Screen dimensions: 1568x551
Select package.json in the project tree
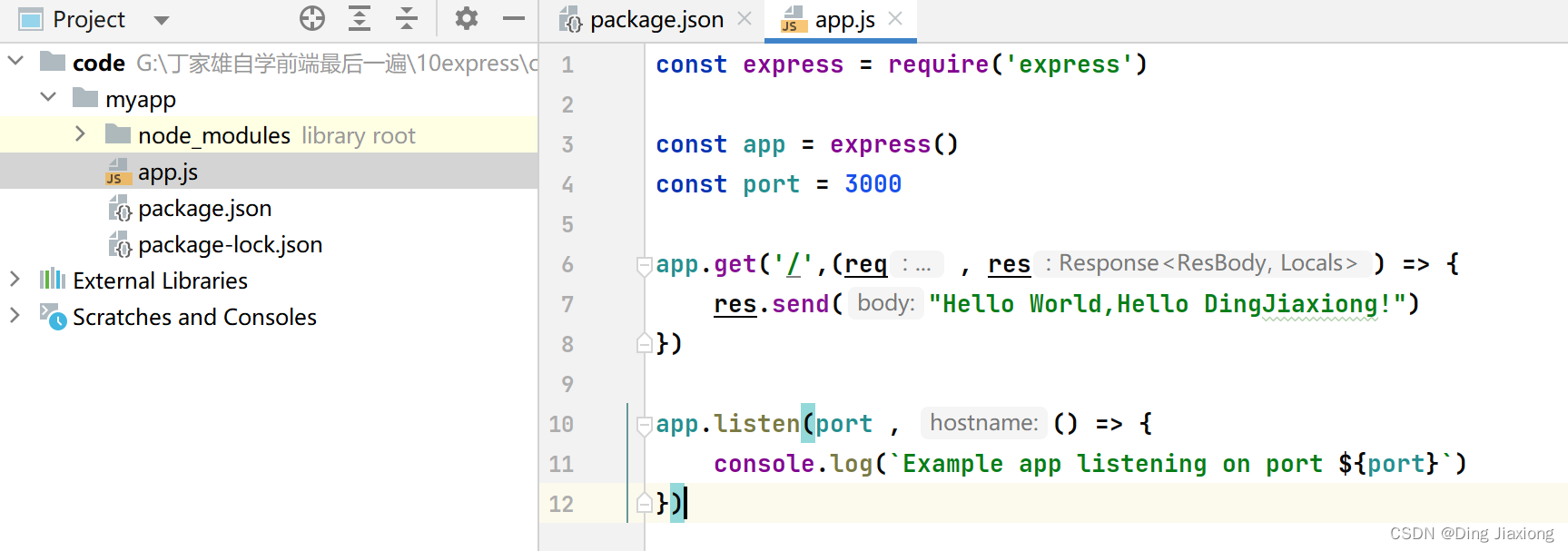pyautogui.click(x=269, y=208)
